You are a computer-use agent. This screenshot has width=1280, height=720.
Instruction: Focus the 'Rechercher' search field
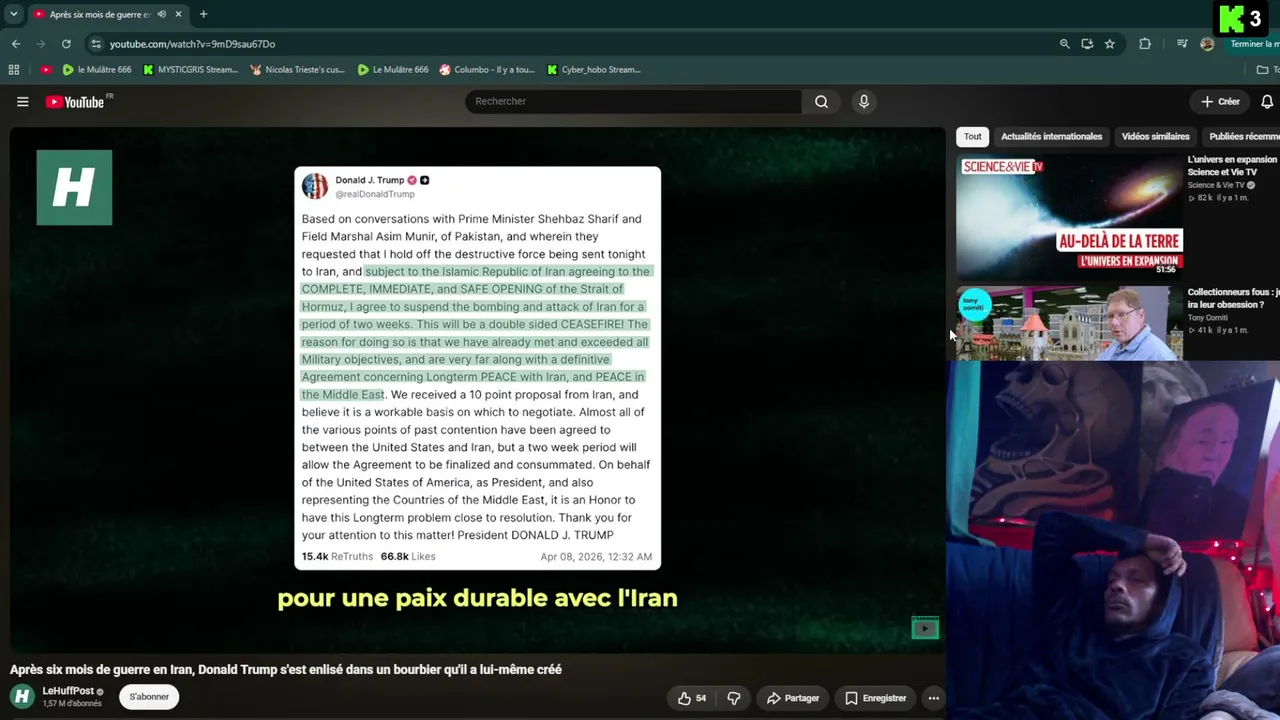click(x=633, y=101)
